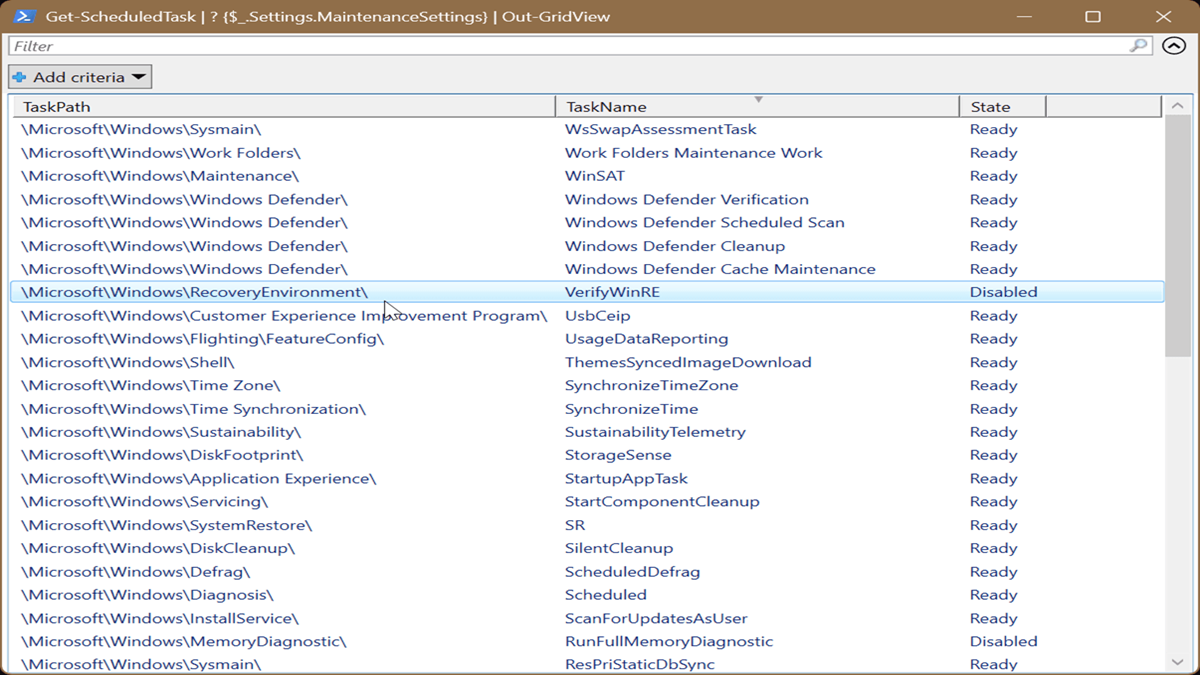Select the RunFullMemoryDiagnostic task
1200x675 pixels.
(x=669, y=641)
